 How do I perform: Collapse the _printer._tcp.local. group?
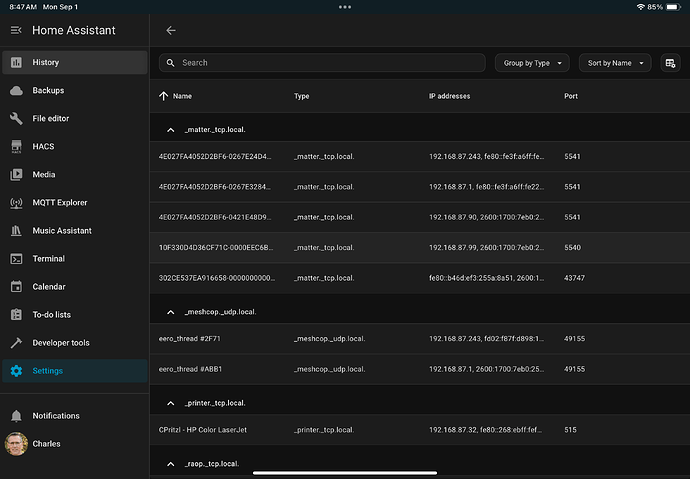pyautogui.click(x=171, y=403)
